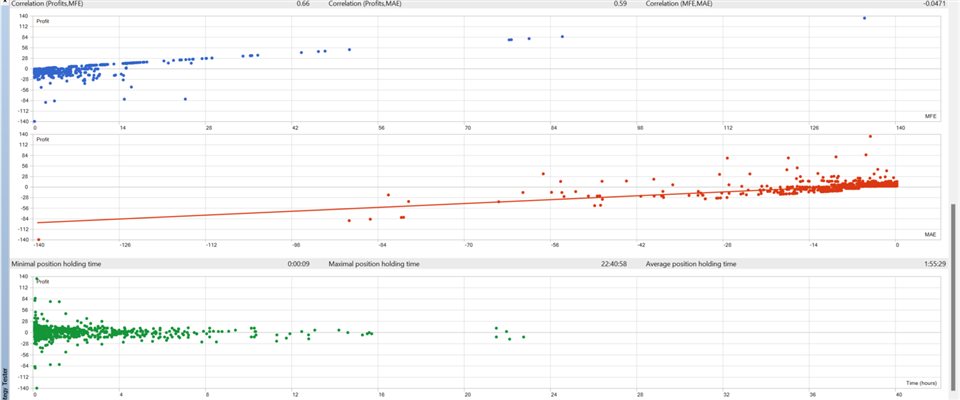Select the "Maximal position holding time" label
Image resolution: width=960 pixels, height=400 pixels.
point(374,264)
